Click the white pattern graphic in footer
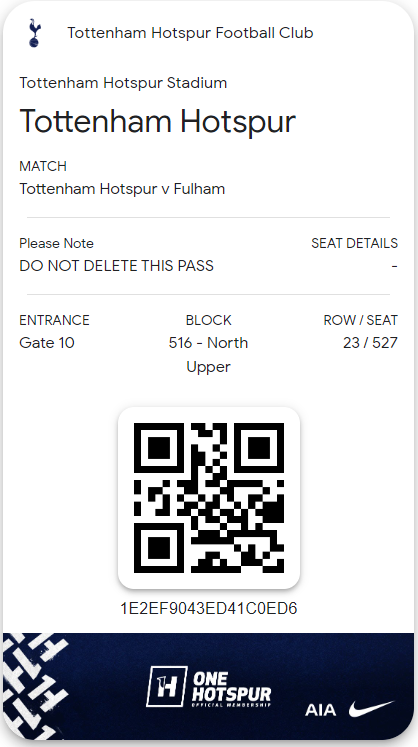The width and height of the screenshot is (418, 747). point(35,685)
